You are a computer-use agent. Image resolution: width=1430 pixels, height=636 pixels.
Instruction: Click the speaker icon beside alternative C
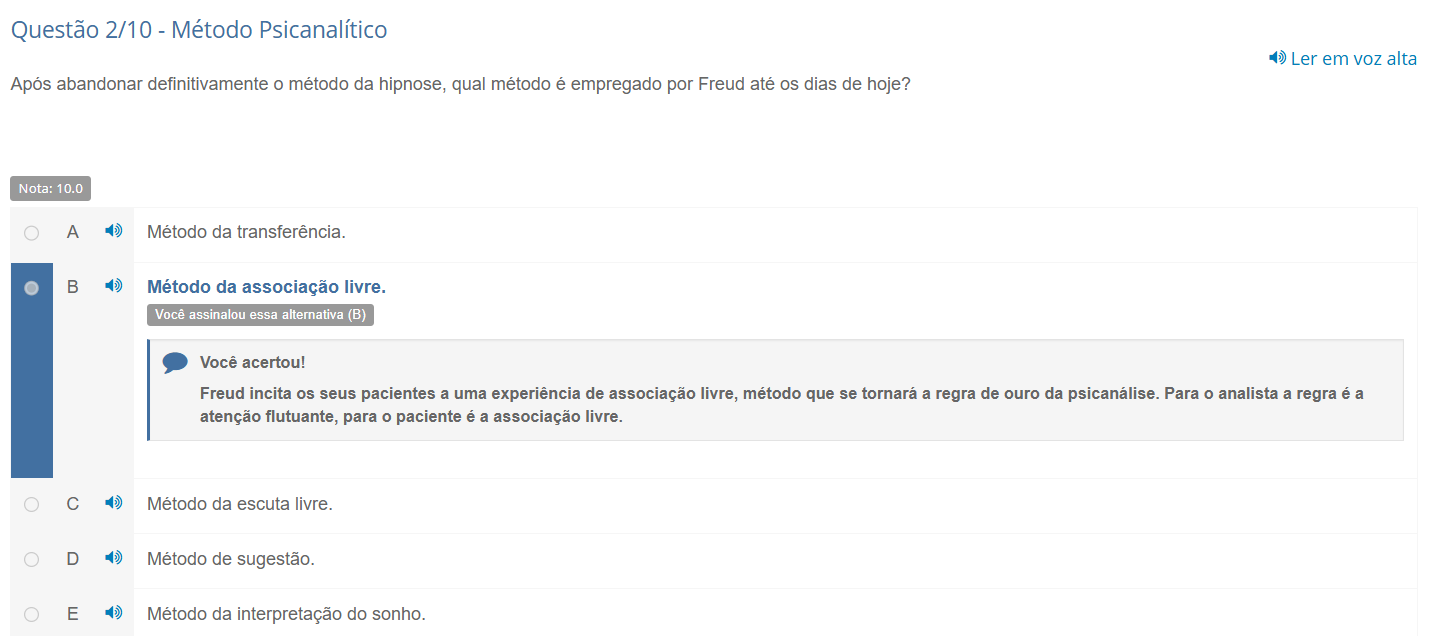pyautogui.click(x=114, y=503)
